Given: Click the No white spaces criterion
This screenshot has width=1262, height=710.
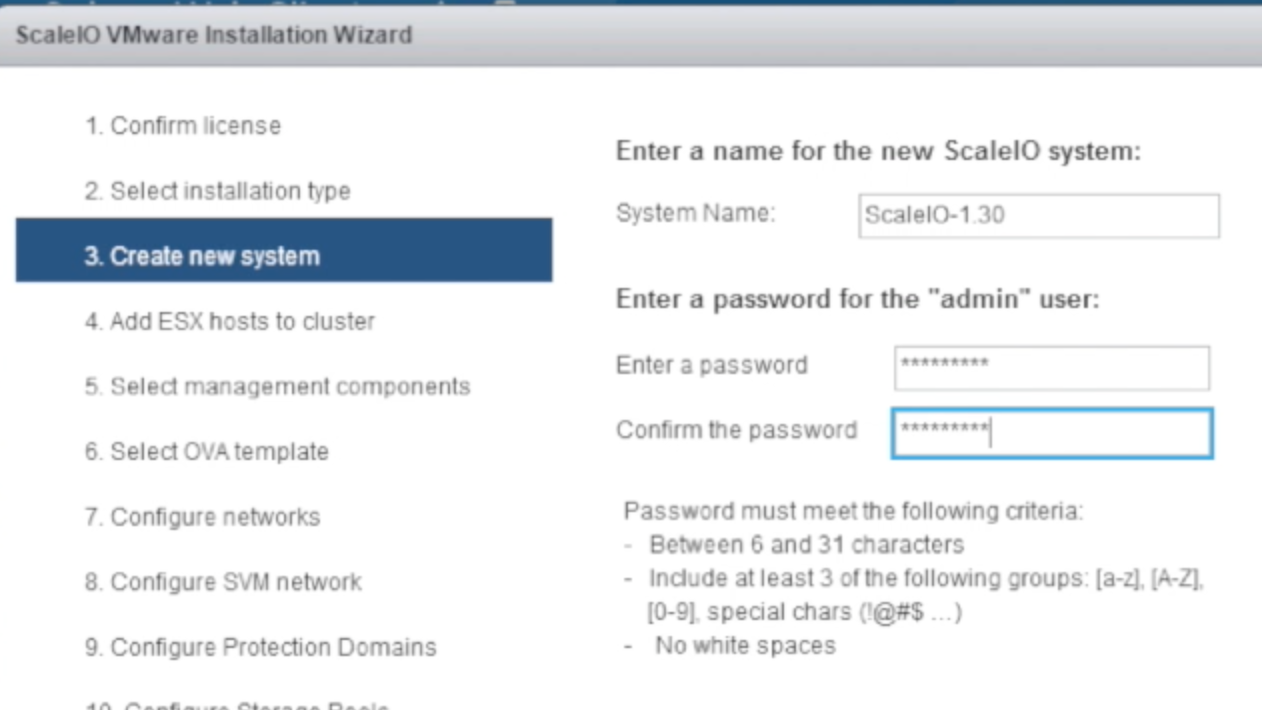Looking at the screenshot, I should coord(744,646).
